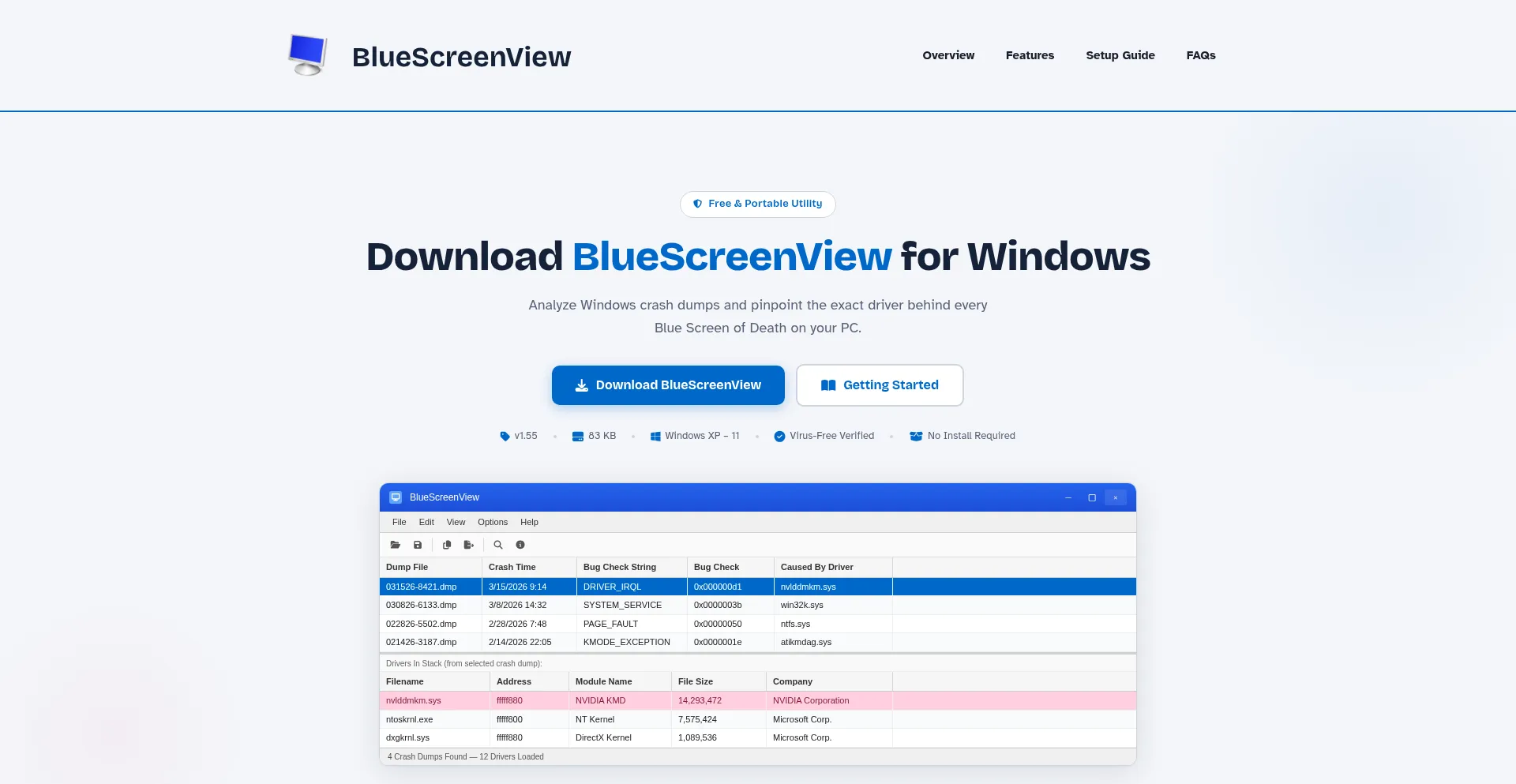The height and width of the screenshot is (784, 1516).
Task: Select dxgkrnl.sys driver row
Action: pos(758,737)
